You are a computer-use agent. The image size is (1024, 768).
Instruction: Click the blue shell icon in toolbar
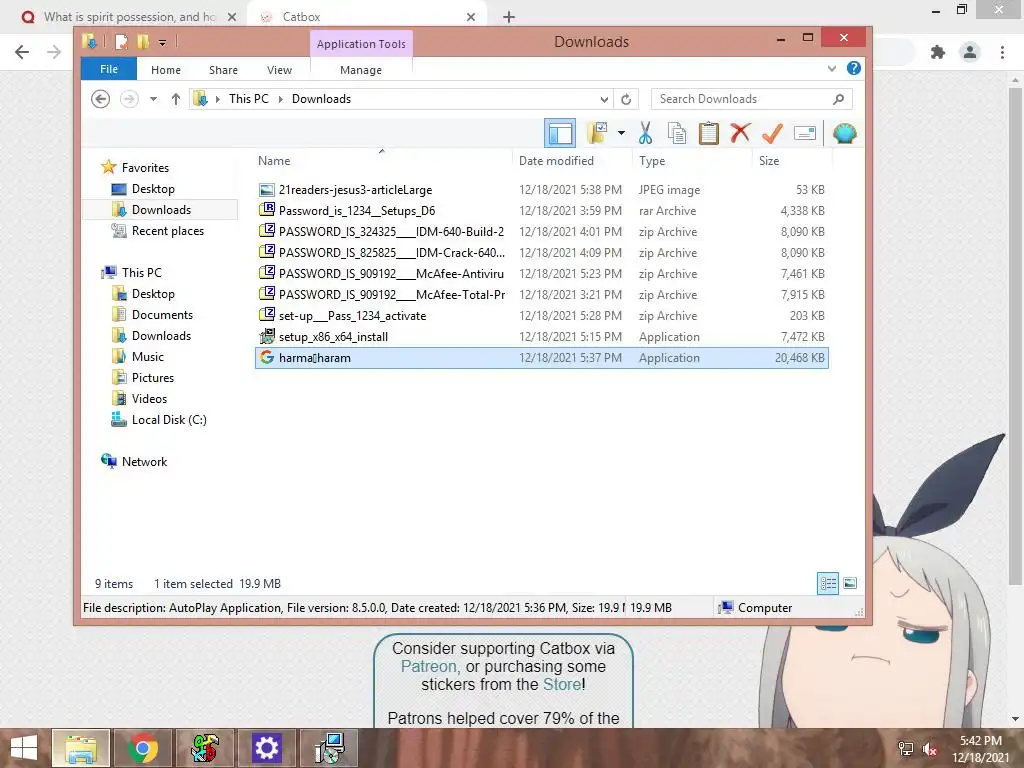click(844, 133)
